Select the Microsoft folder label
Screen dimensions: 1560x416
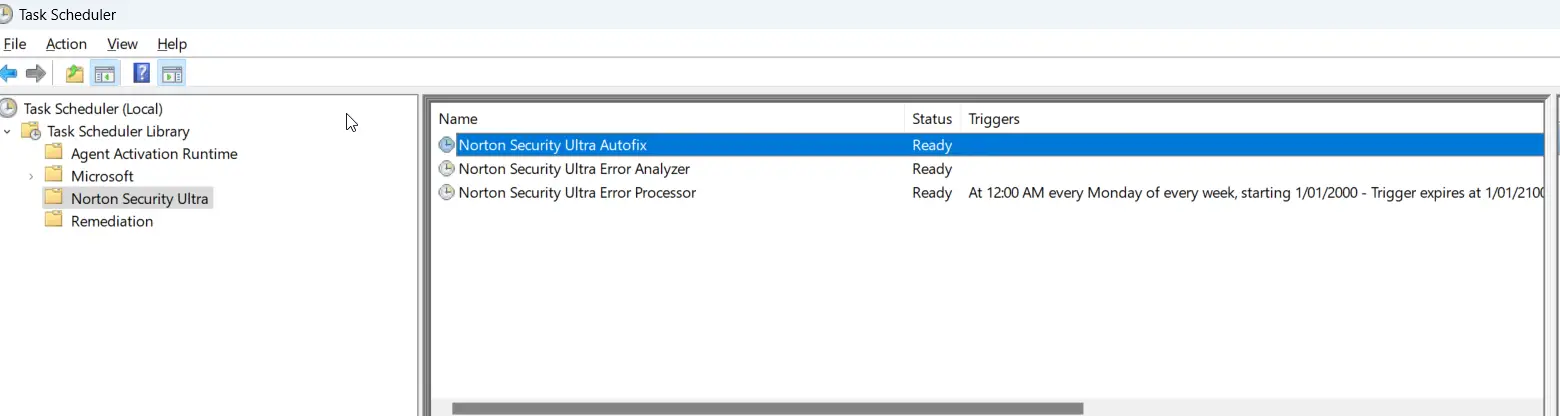pyautogui.click(x=102, y=176)
